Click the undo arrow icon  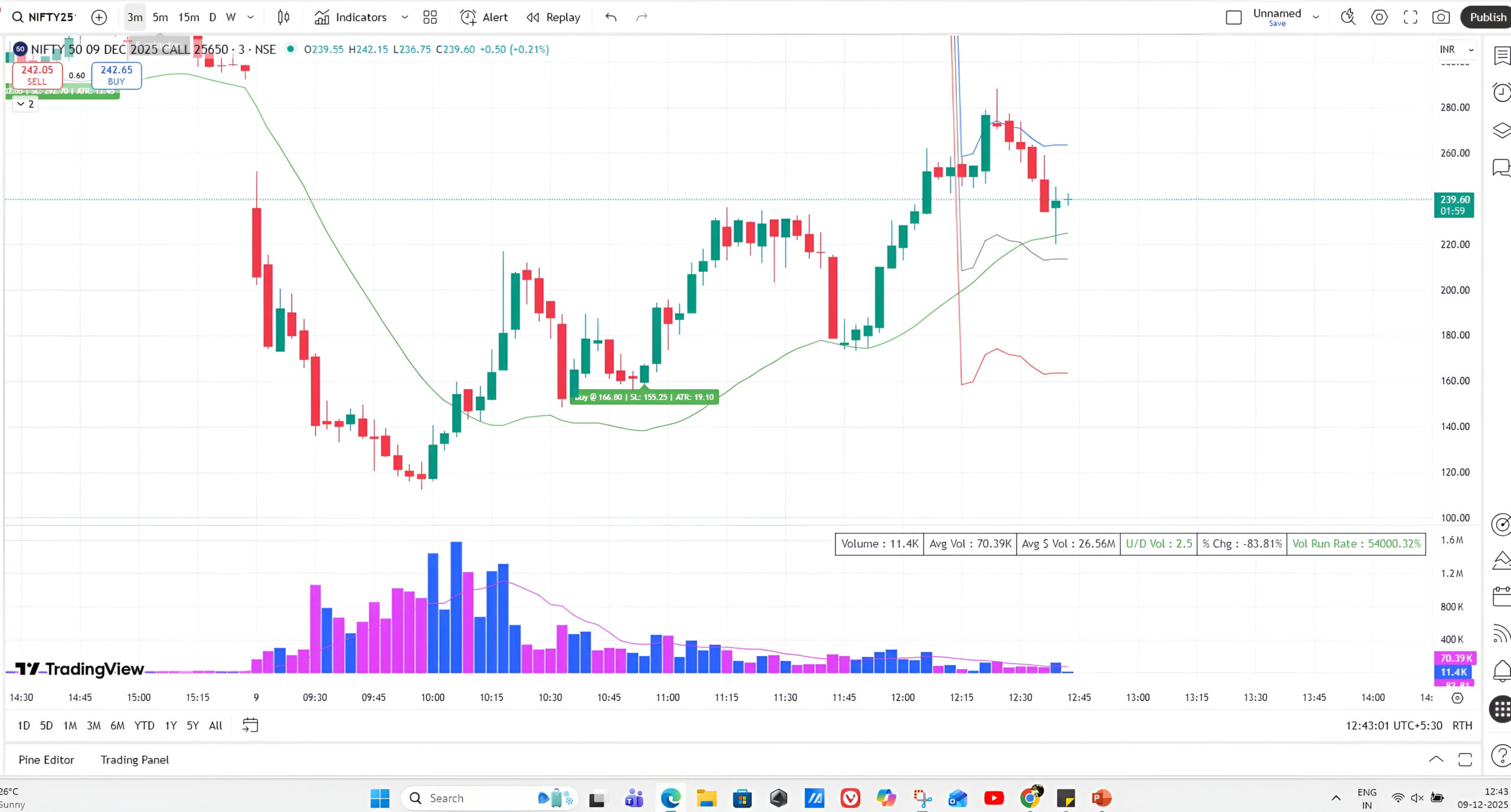click(611, 17)
